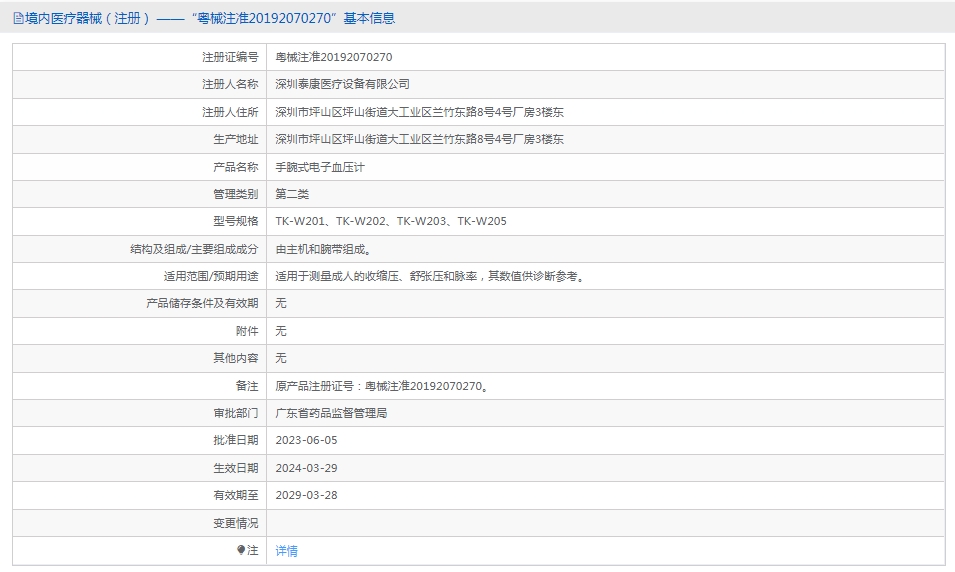Click the document icon beside the page title

tap(18, 18)
